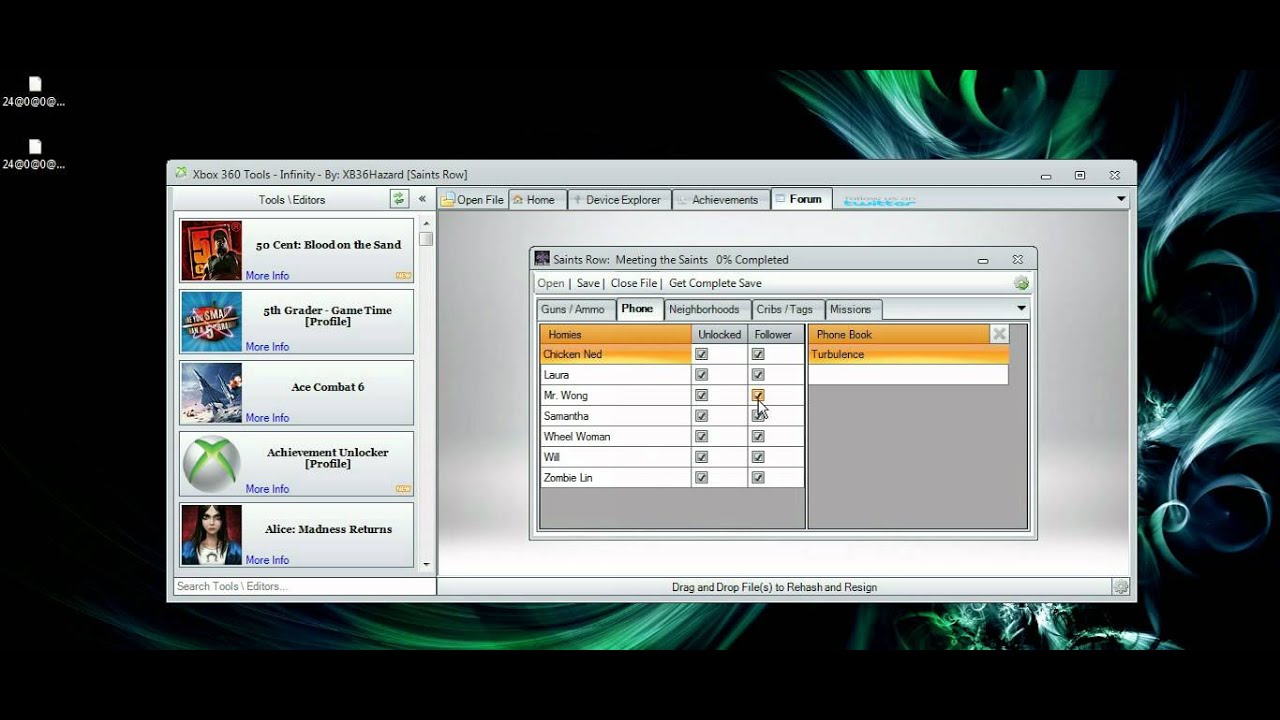The width and height of the screenshot is (1280, 720).
Task: Select the first desktop file icon
Action: tap(35, 91)
